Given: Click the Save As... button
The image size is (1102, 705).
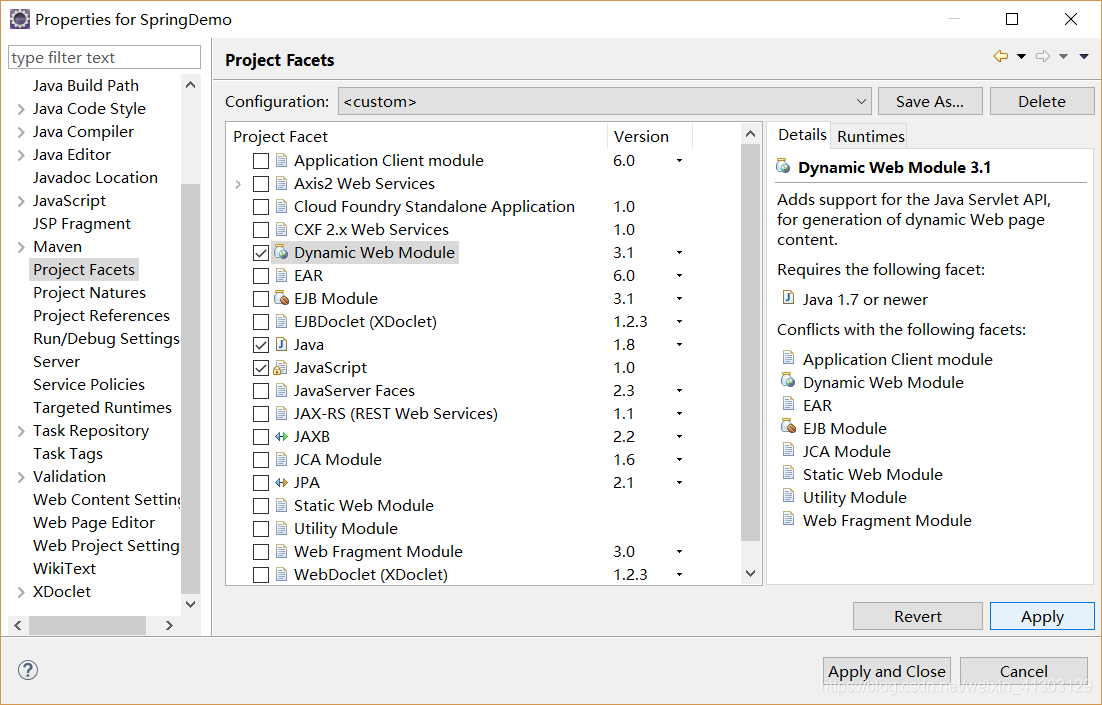Looking at the screenshot, I should click(929, 101).
